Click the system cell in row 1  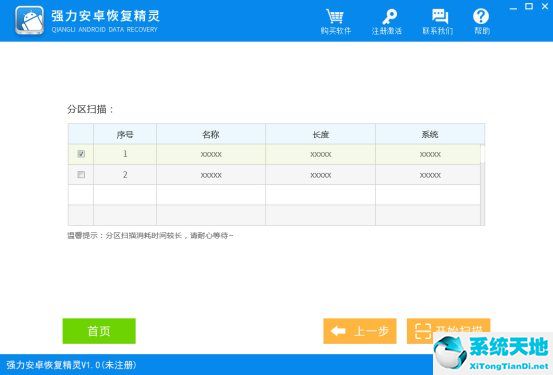428,154
